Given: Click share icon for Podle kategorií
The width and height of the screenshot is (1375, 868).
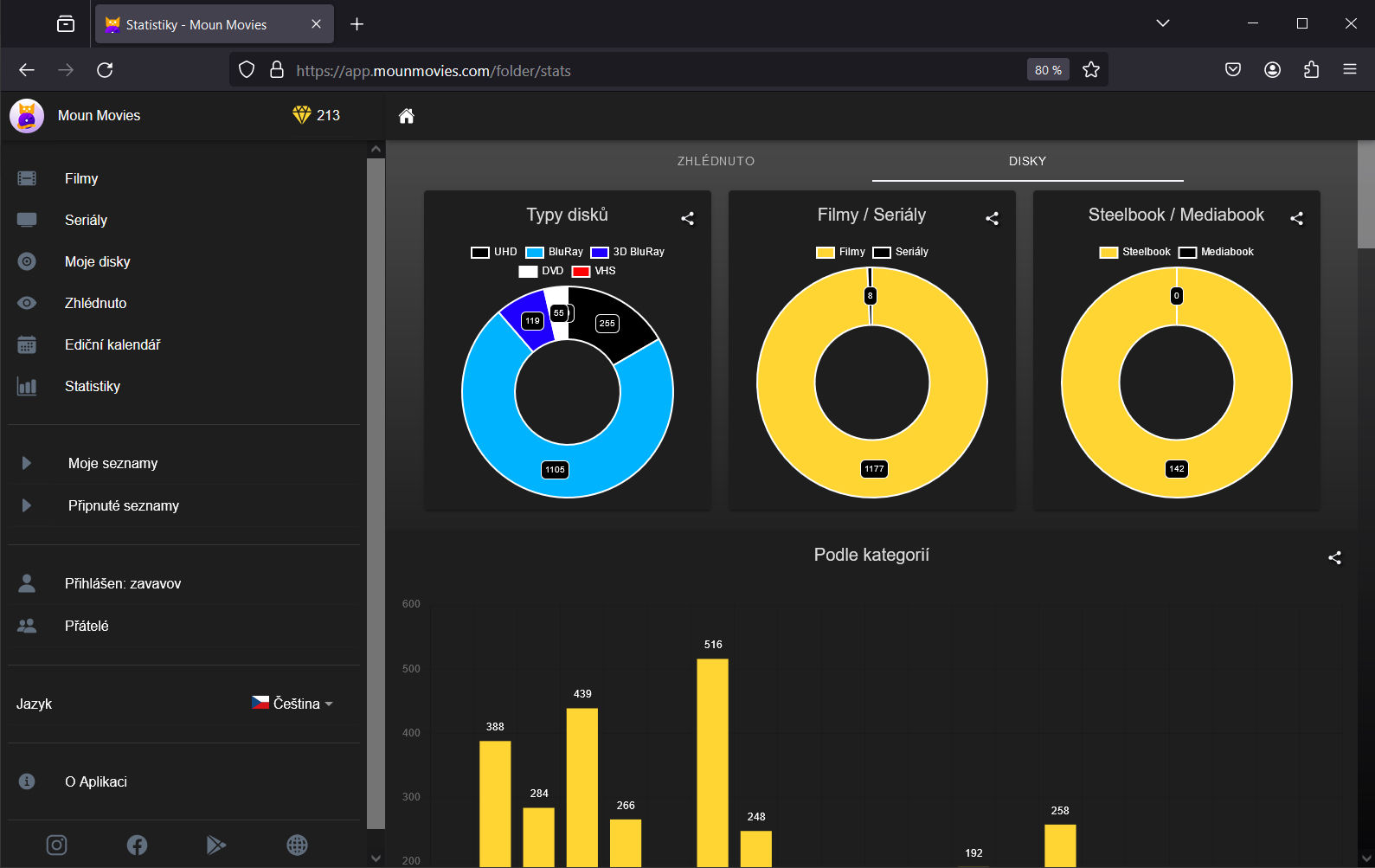Looking at the screenshot, I should (x=1334, y=558).
